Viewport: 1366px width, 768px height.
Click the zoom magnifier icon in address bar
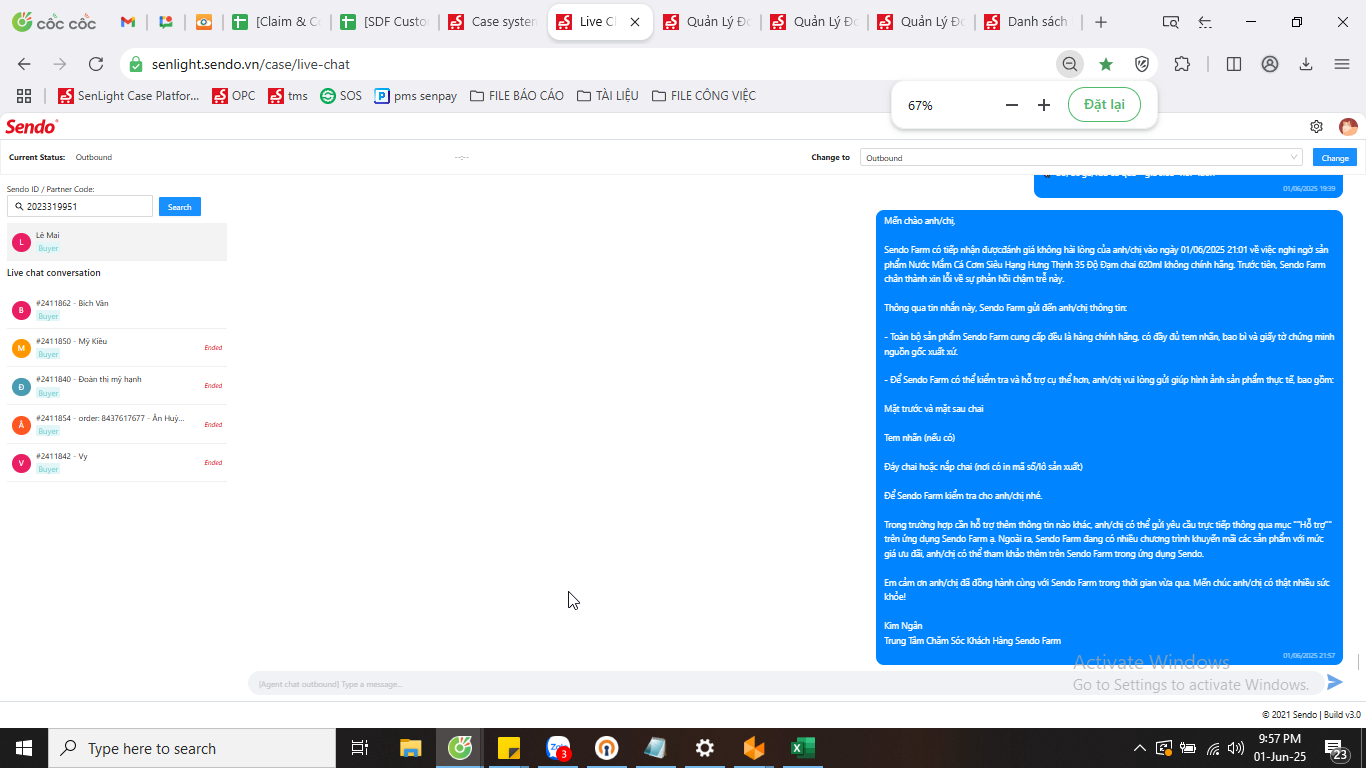tap(1070, 64)
